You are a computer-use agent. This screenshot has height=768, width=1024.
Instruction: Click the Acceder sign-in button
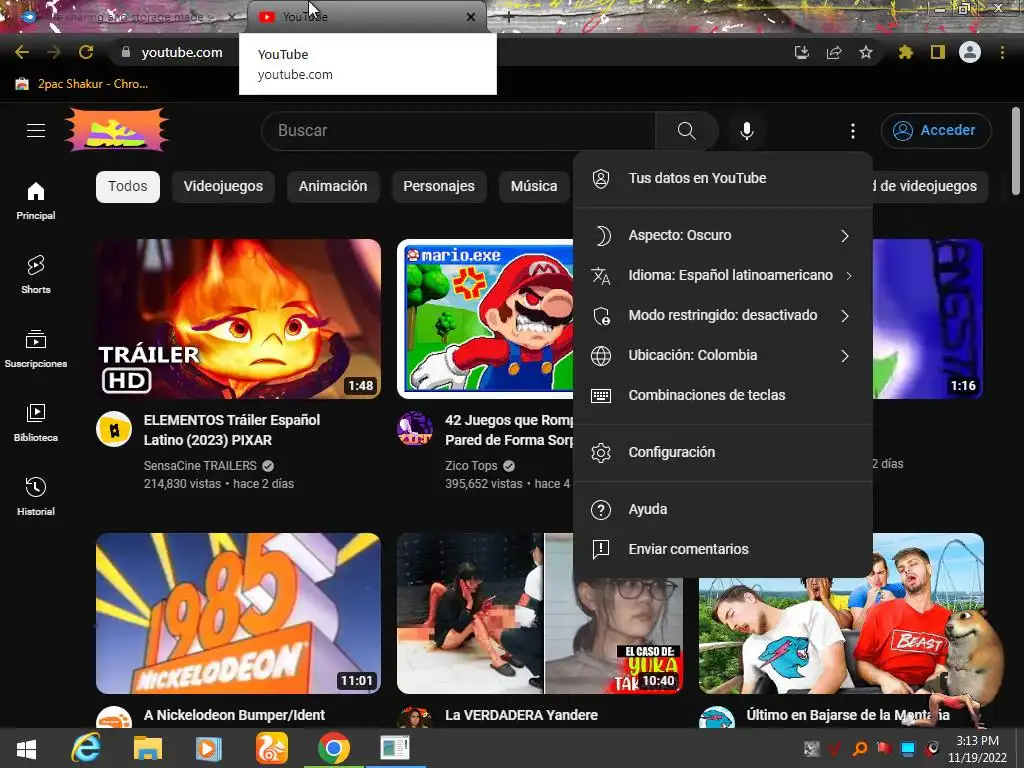(936, 131)
